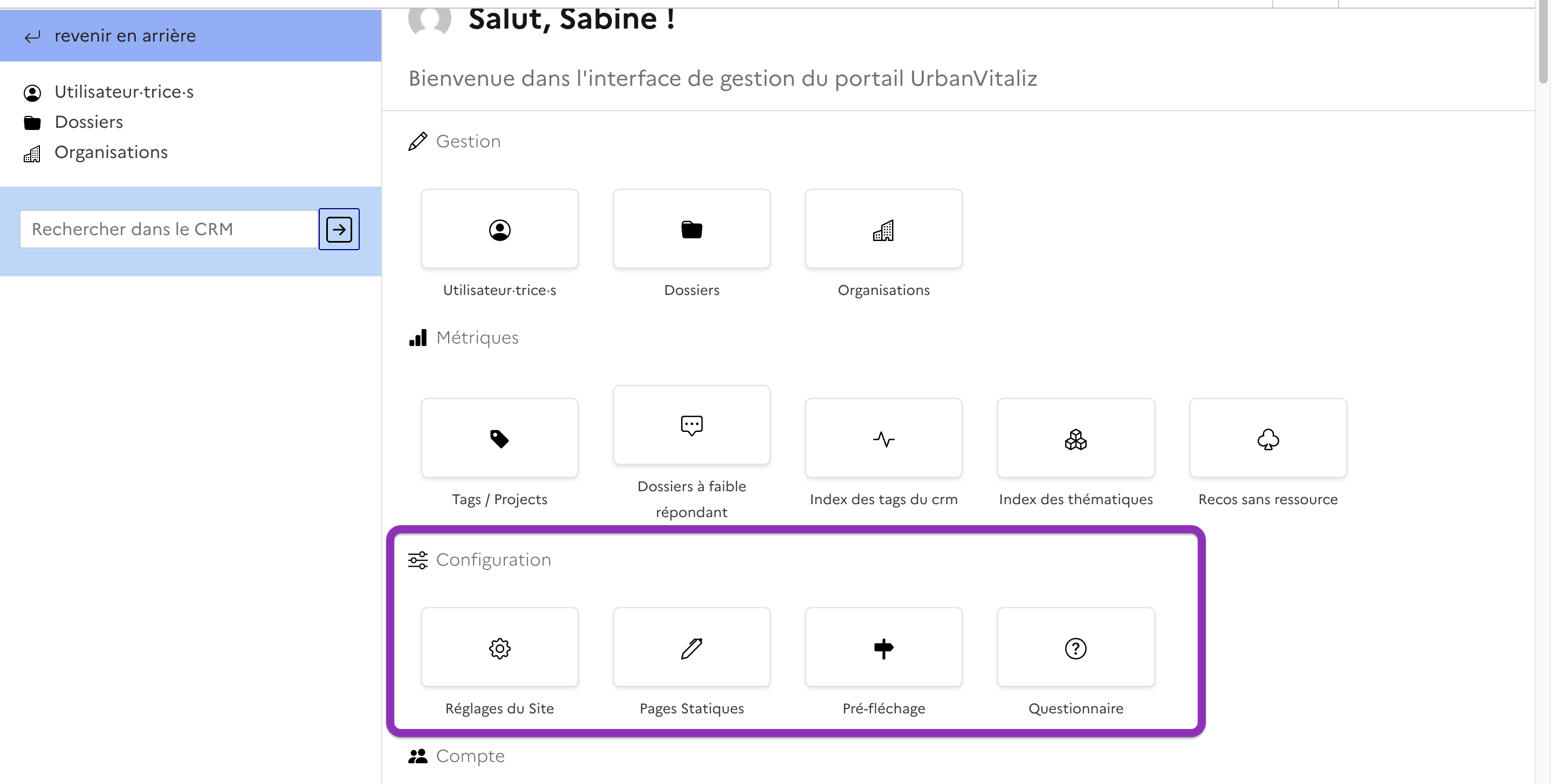Open Pages Statiques pencil card
1551x784 pixels.
click(691, 648)
